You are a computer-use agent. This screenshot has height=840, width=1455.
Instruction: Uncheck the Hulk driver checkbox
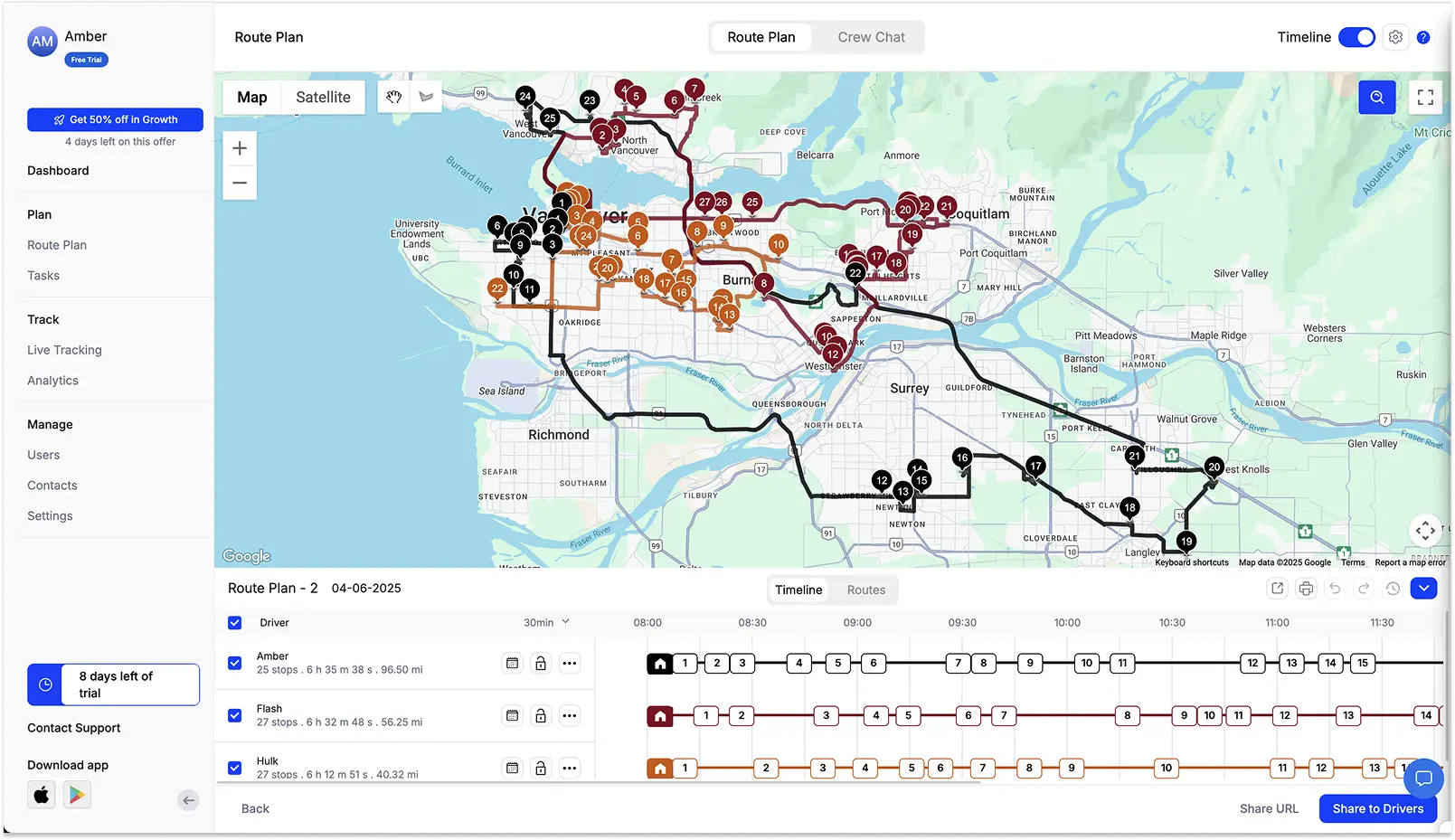(x=234, y=768)
